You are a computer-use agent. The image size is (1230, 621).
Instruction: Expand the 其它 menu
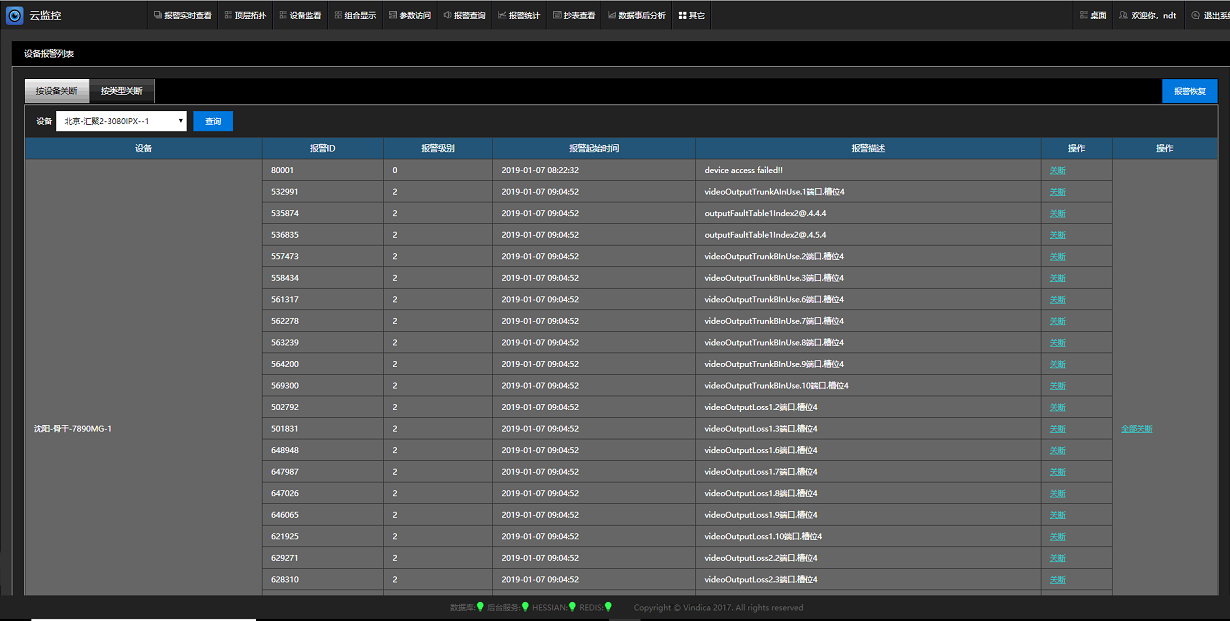[691, 15]
